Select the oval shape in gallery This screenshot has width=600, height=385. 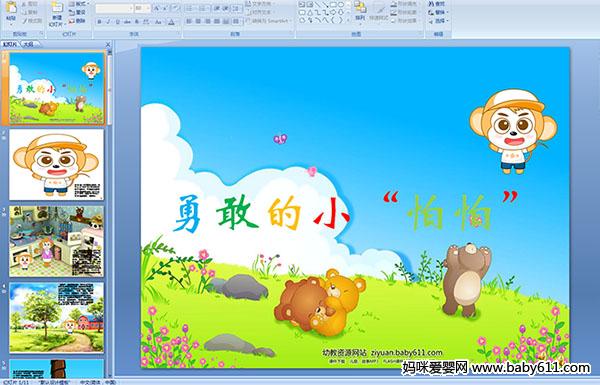tap(342, 5)
